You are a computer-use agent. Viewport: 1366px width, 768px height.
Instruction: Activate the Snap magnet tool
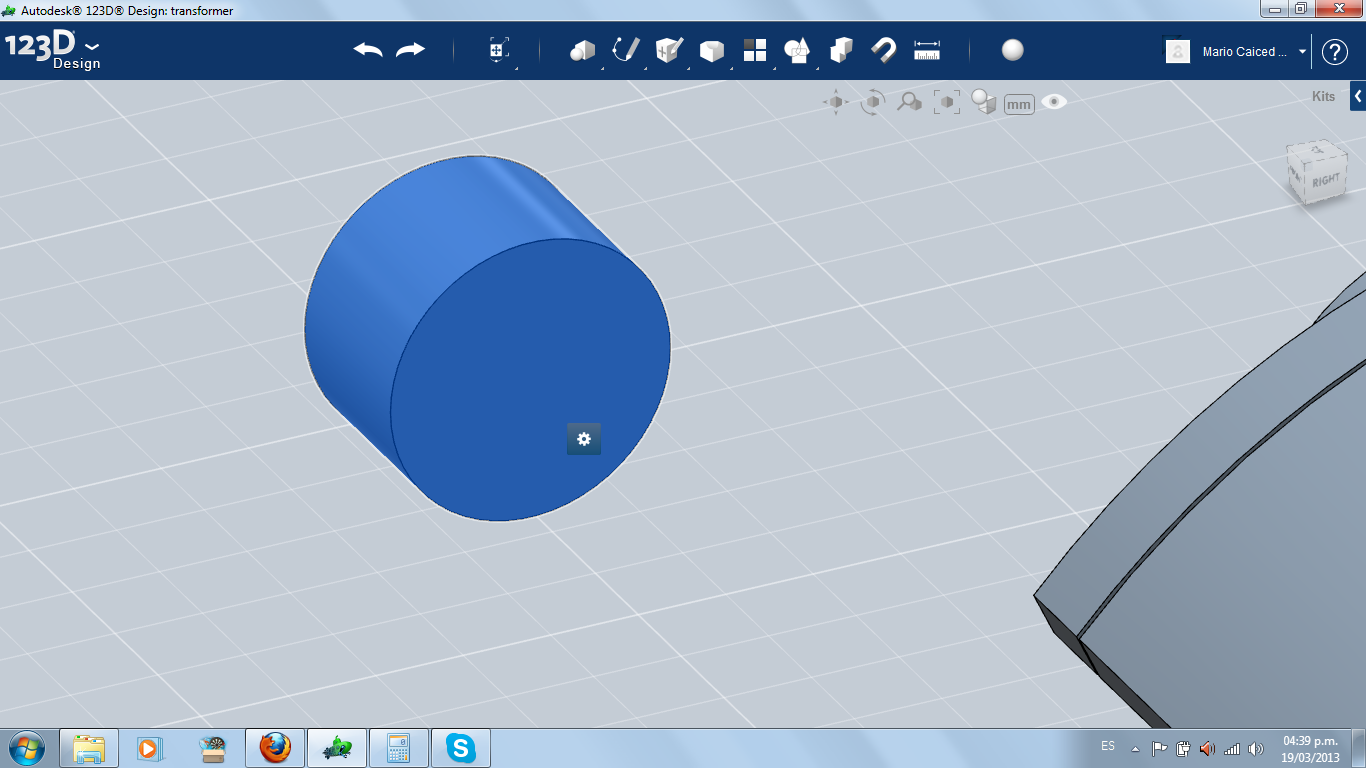click(884, 50)
